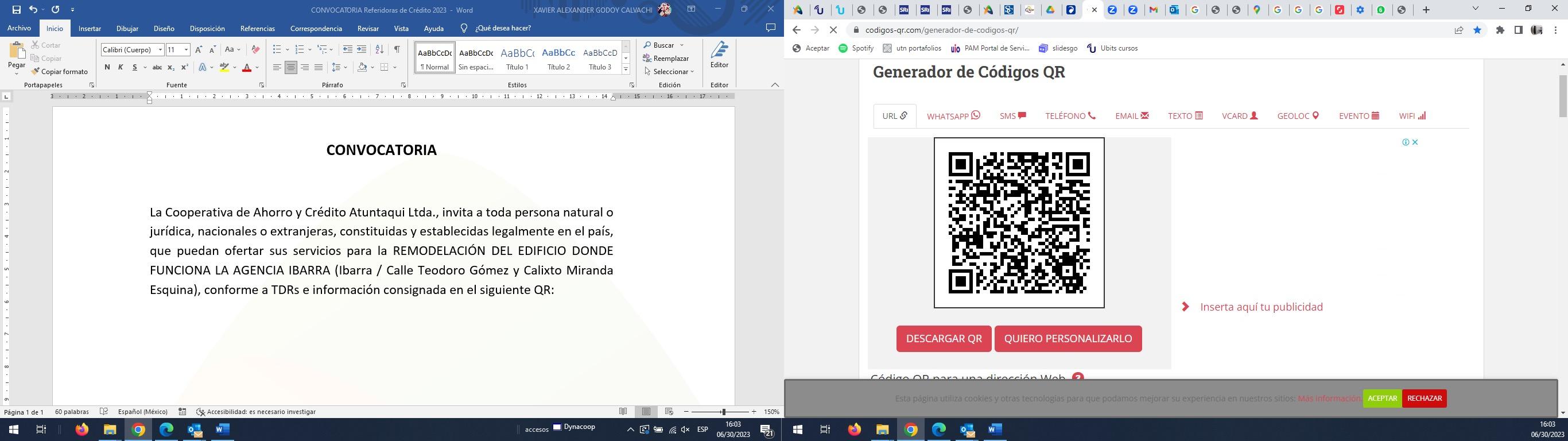Open the Revisar ribbon tab
Viewport: 1568px width, 441px height.
click(368, 29)
